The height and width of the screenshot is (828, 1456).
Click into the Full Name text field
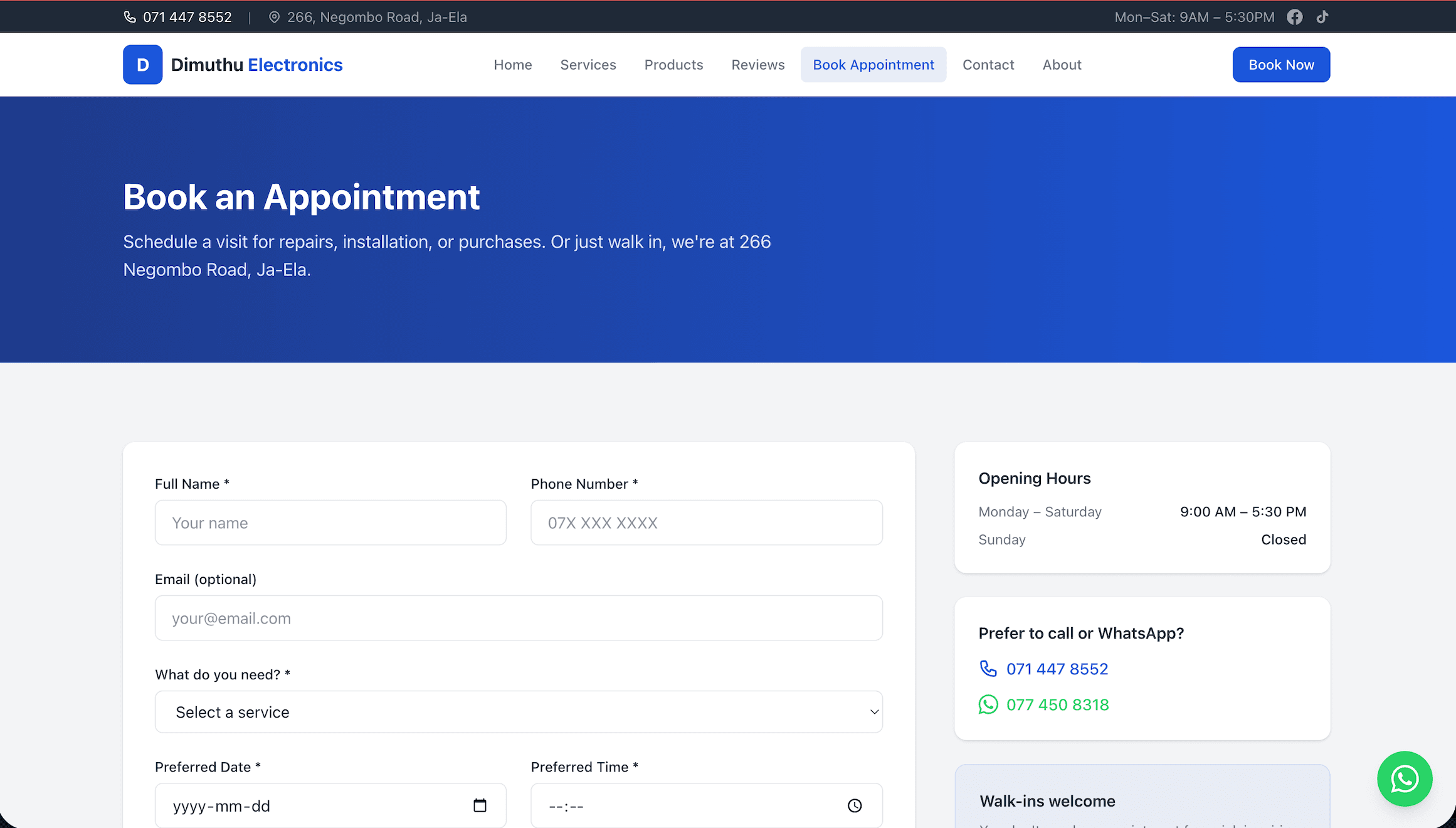point(330,523)
